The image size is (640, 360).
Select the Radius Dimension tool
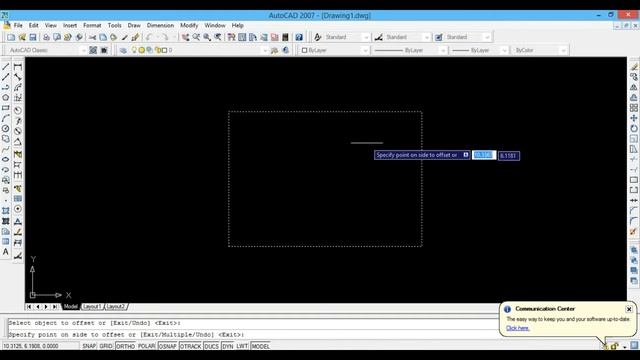(18, 111)
